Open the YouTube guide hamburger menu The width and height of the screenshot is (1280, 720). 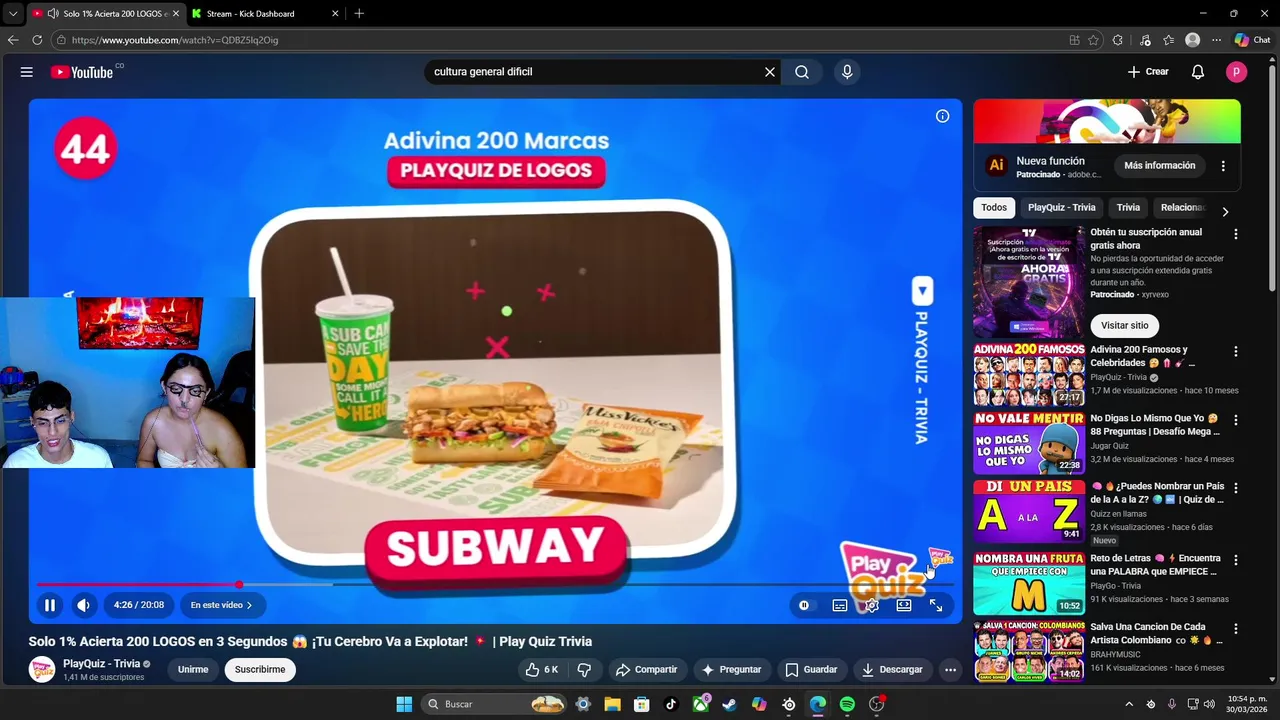tap(27, 72)
